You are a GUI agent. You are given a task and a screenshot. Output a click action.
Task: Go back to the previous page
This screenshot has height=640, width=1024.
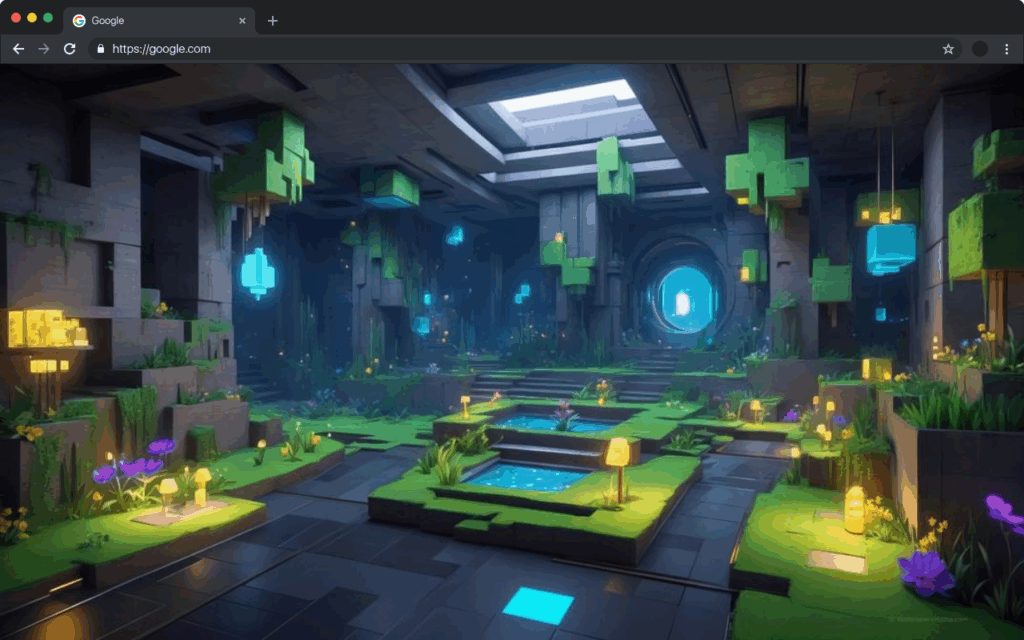tap(18, 49)
